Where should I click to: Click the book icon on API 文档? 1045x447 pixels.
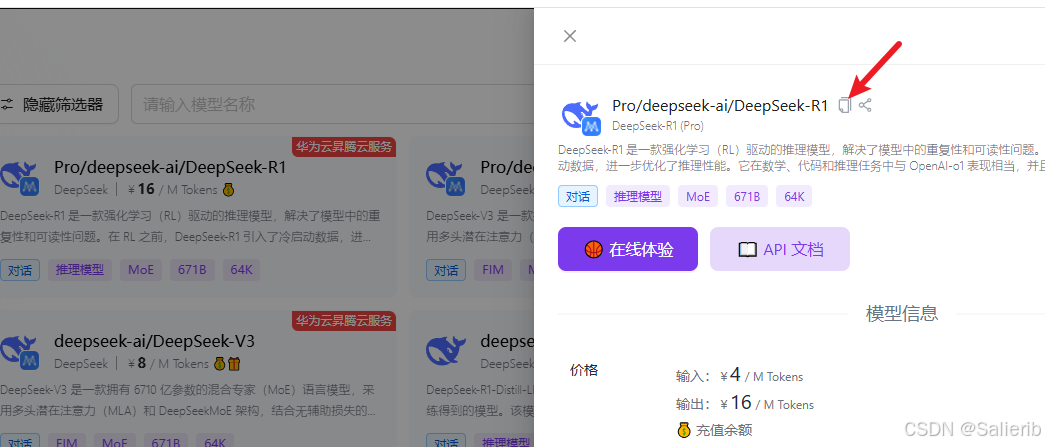[x=748, y=250]
